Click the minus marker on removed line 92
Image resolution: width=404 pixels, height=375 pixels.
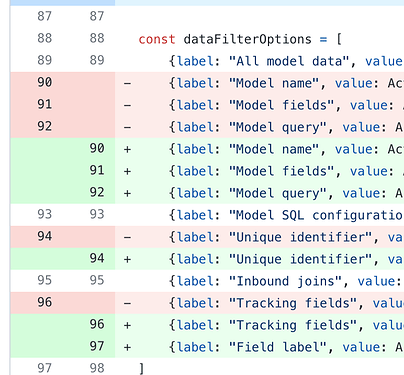(x=127, y=127)
